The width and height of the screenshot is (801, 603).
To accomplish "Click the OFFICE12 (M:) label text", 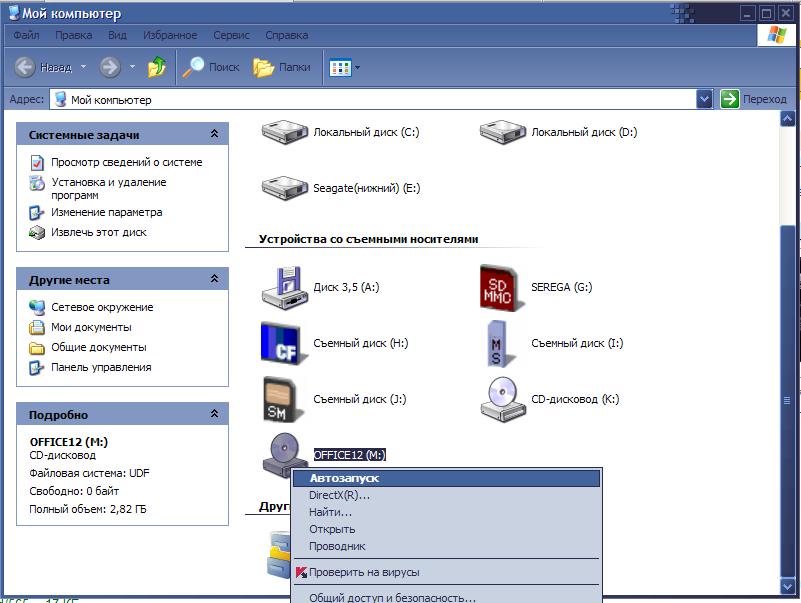I will point(349,455).
